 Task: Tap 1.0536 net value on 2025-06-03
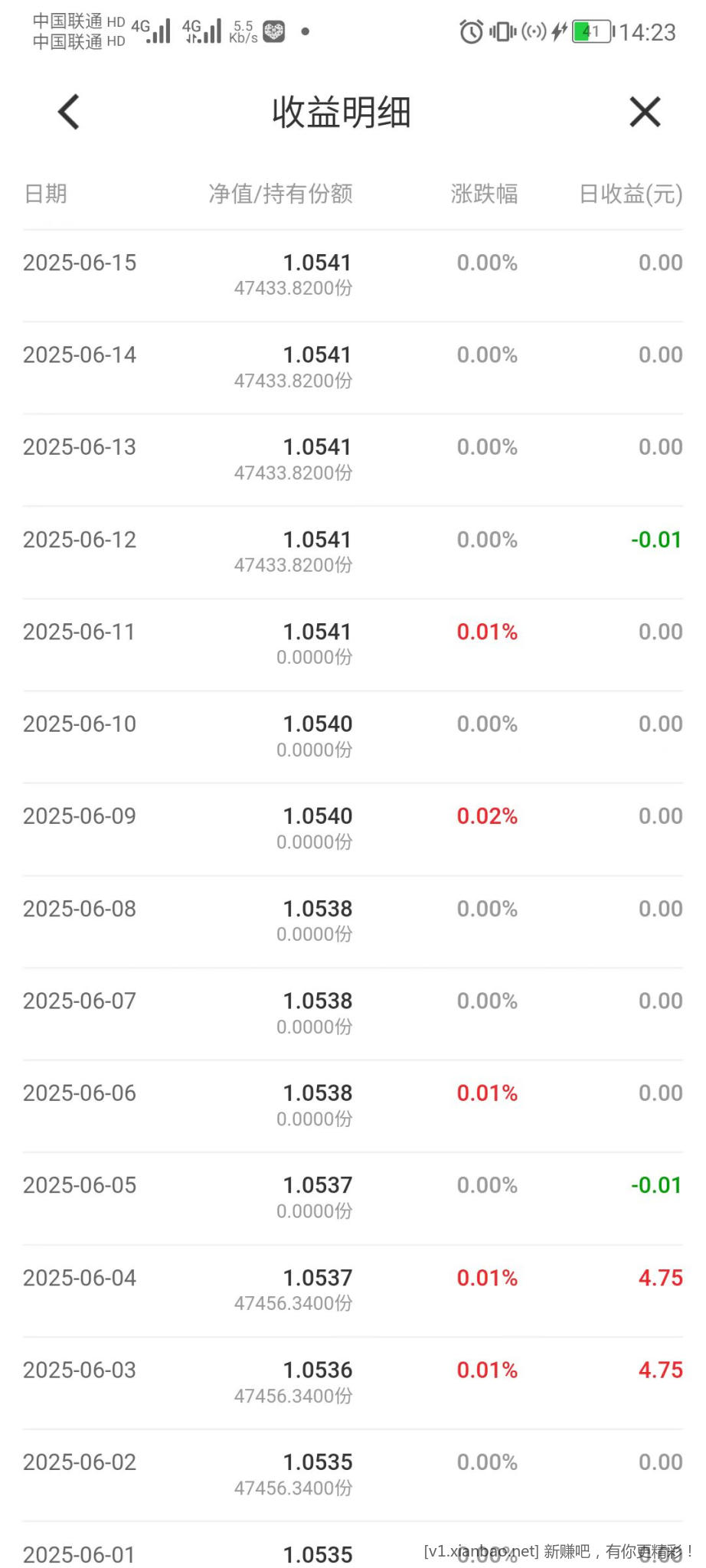click(318, 1370)
